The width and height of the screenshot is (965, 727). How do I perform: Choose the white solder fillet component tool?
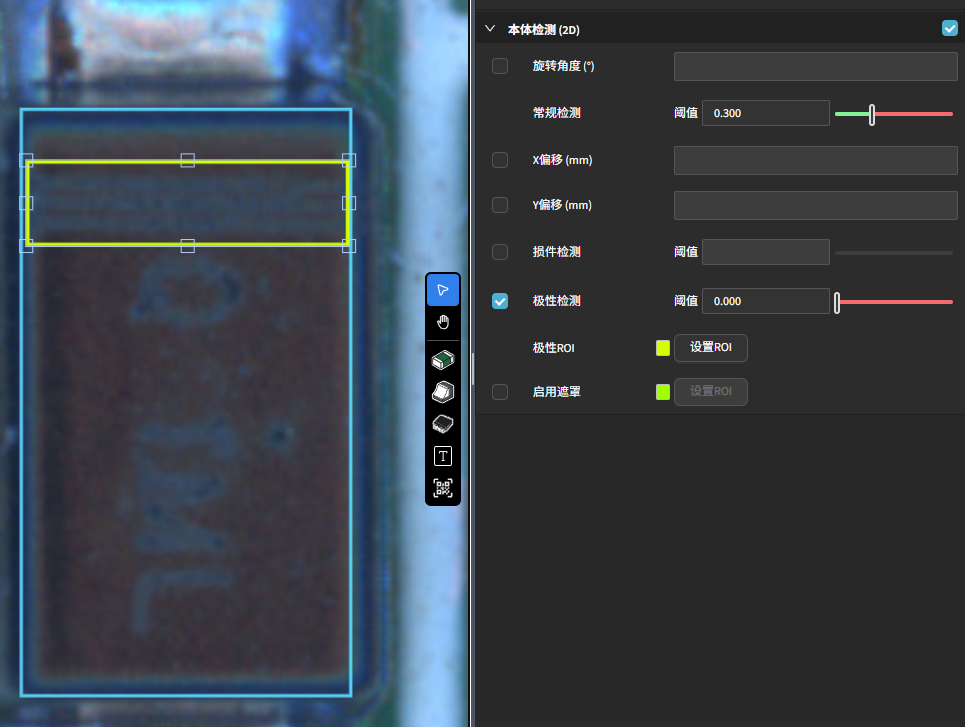[x=443, y=392]
